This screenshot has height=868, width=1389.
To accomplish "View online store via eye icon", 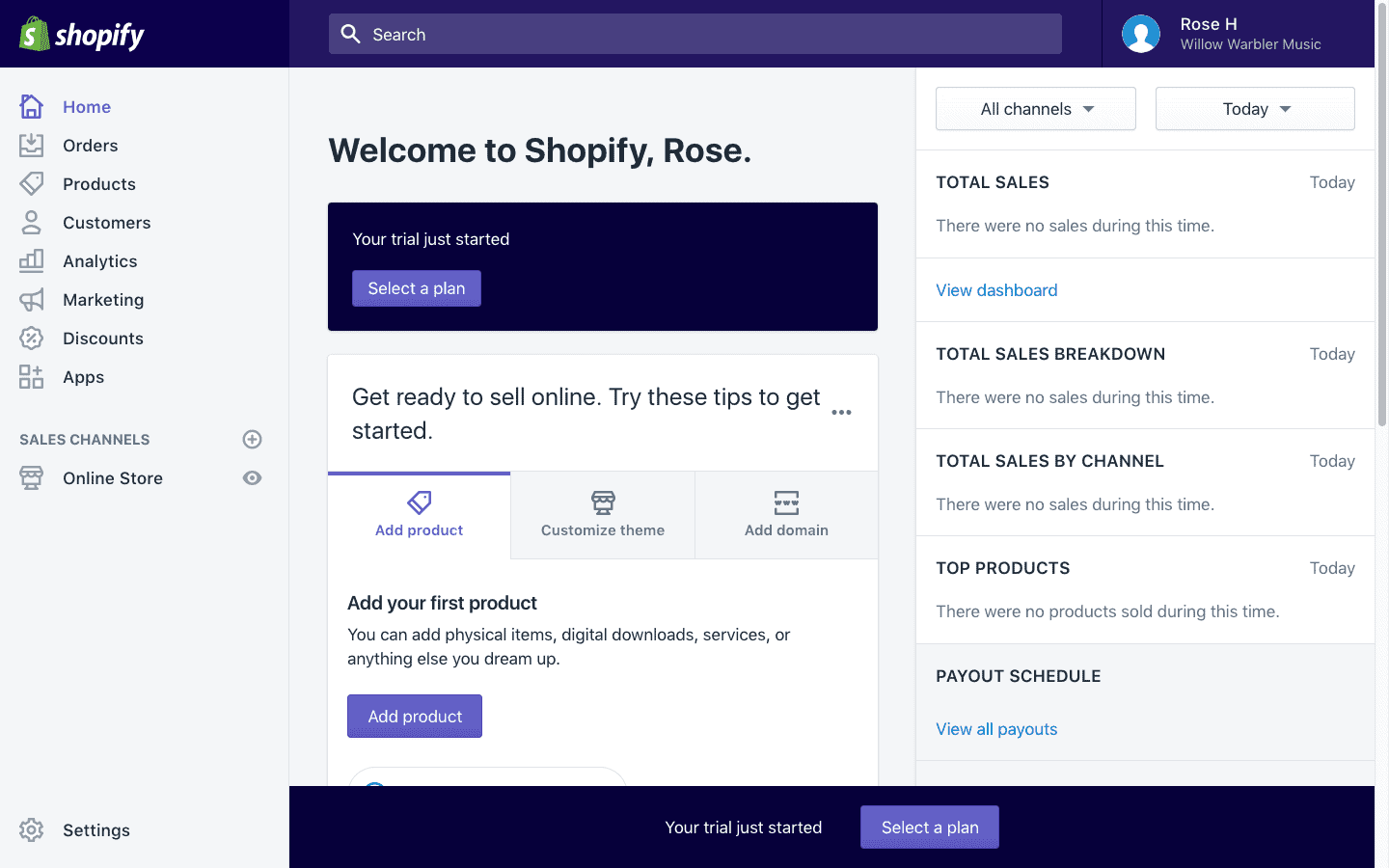I will click(253, 478).
